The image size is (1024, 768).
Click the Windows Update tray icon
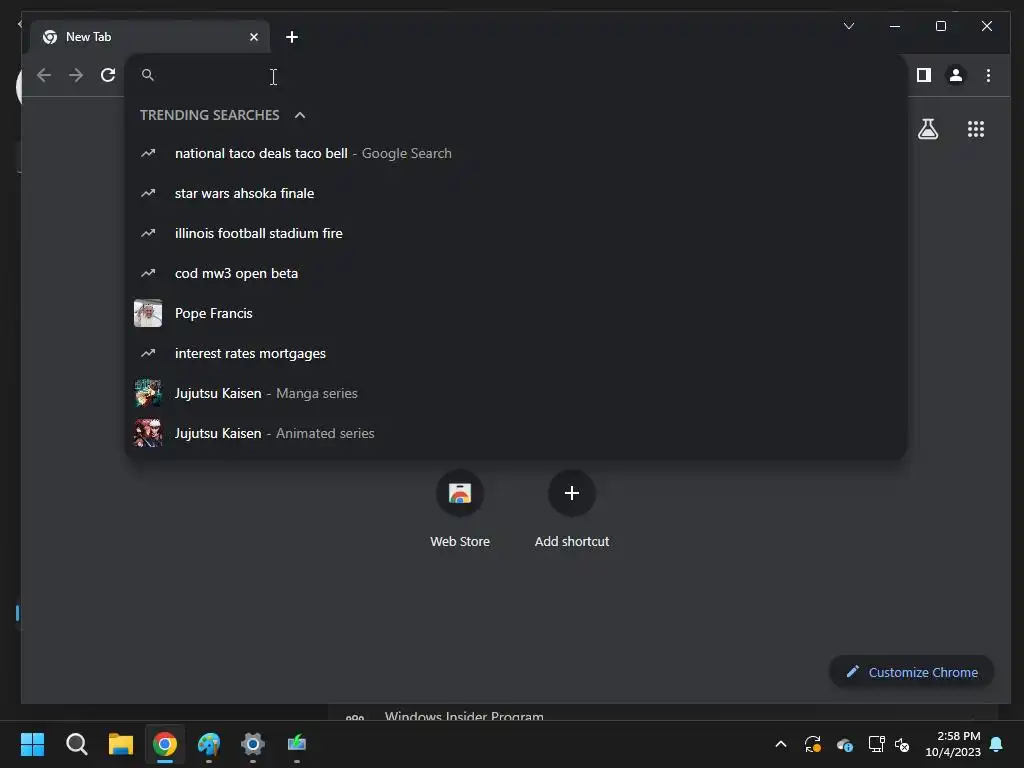click(x=812, y=744)
